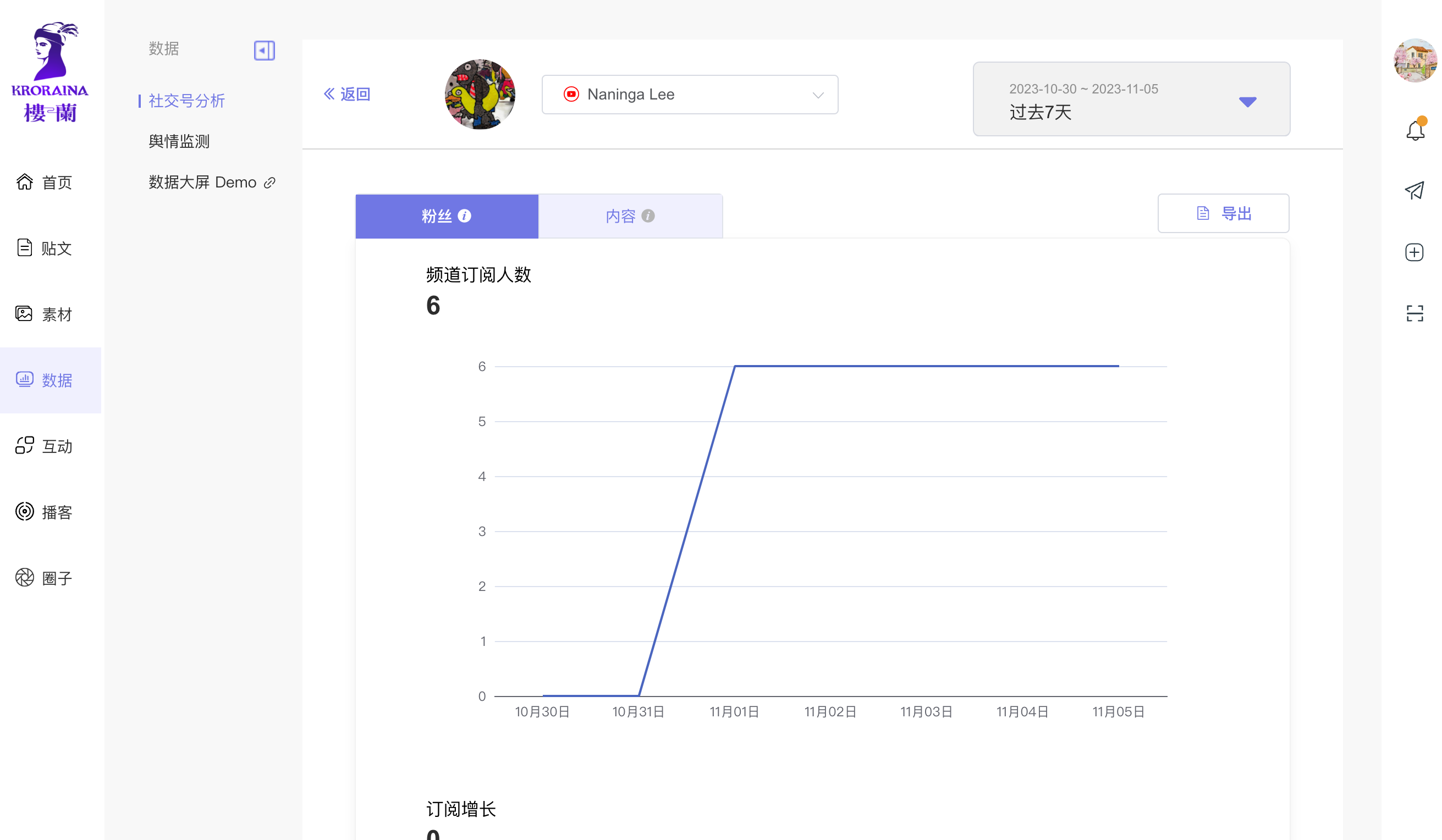Go to 首页 home in the sidebar

click(45, 183)
